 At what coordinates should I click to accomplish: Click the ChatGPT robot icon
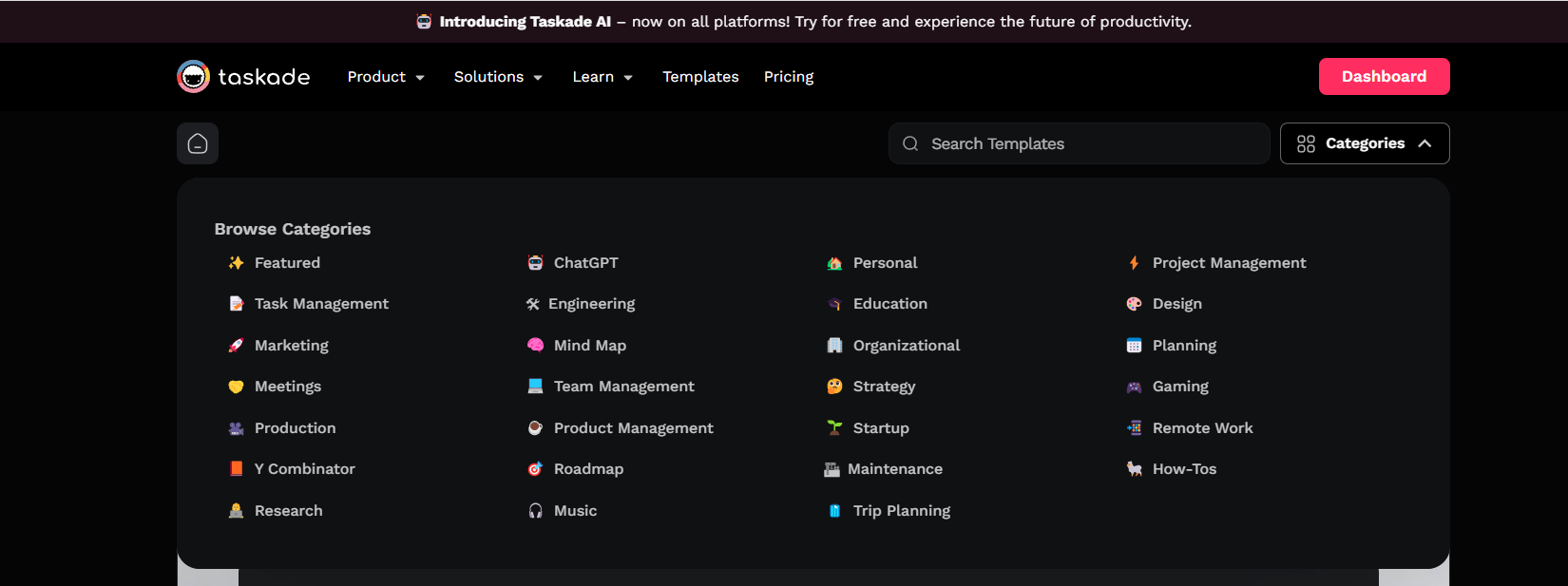point(535,263)
